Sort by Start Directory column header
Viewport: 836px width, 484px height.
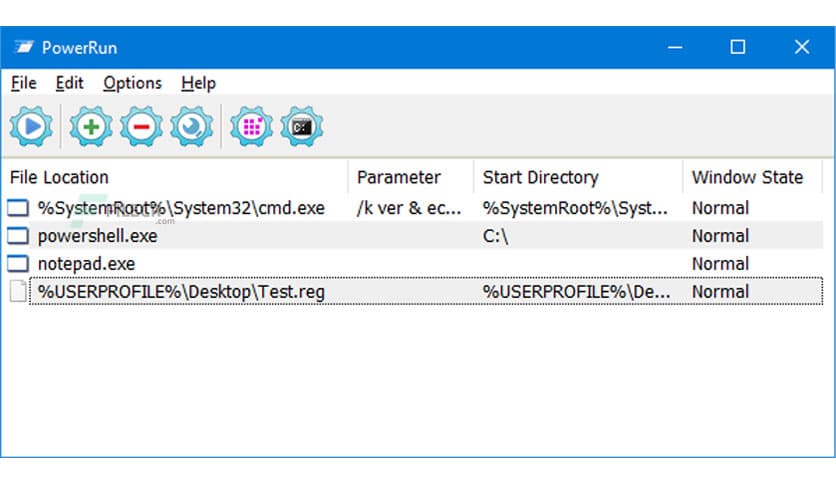click(578, 177)
